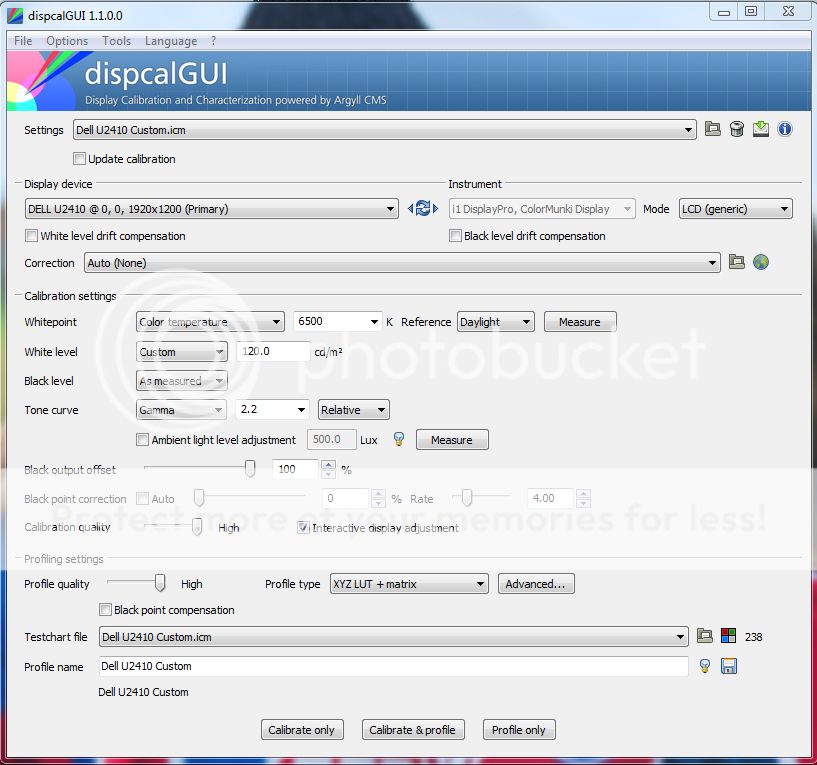Click Calibrate only button
817x765 pixels.
[x=302, y=730]
